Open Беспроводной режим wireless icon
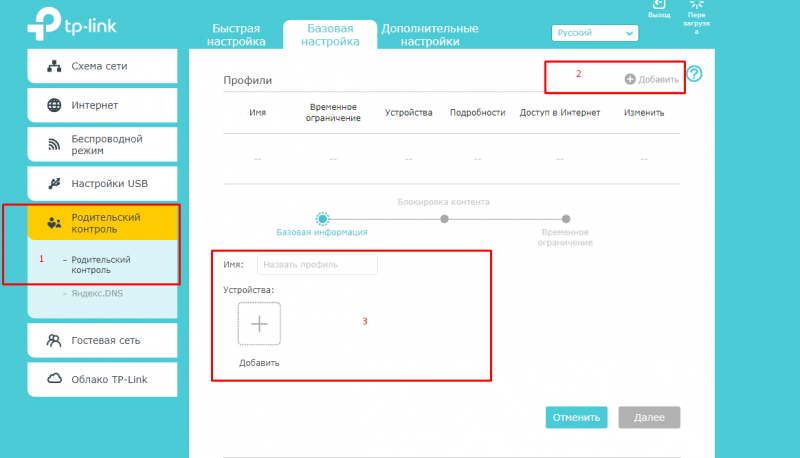The image size is (800, 458). coord(55,144)
